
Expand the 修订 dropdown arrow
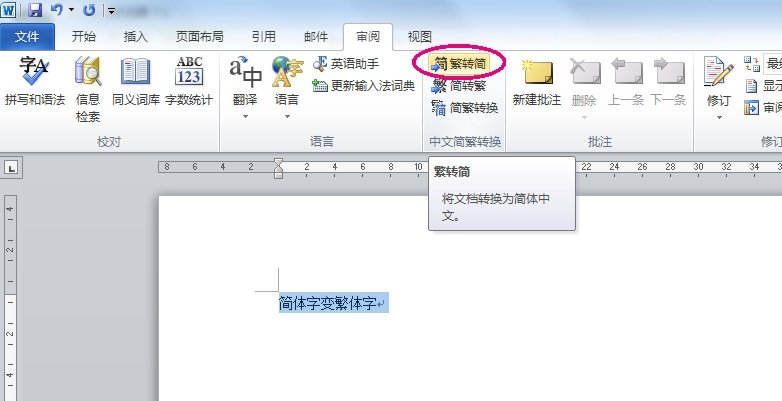click(719, 118)
